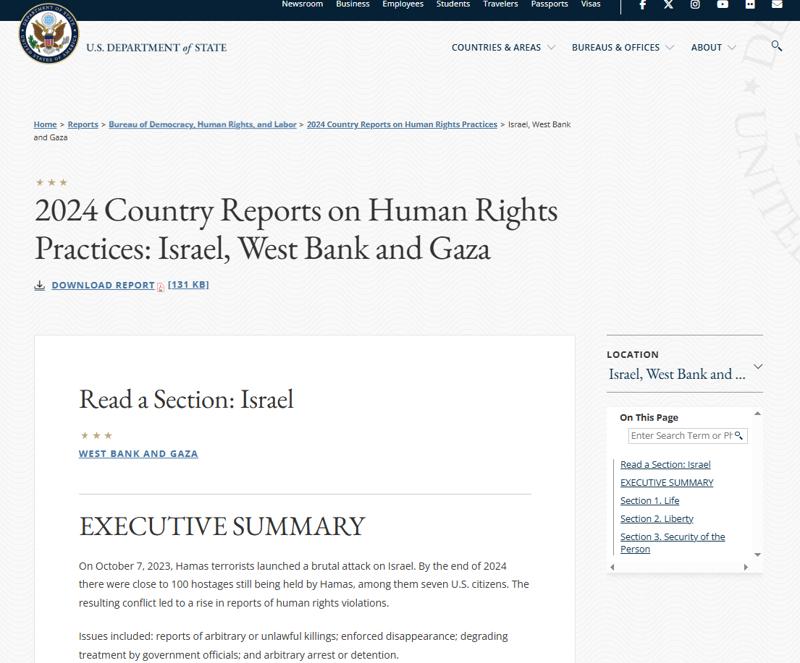Jump to Section 1. Life
The image size is (800, 663).
[x=649, y=501]
